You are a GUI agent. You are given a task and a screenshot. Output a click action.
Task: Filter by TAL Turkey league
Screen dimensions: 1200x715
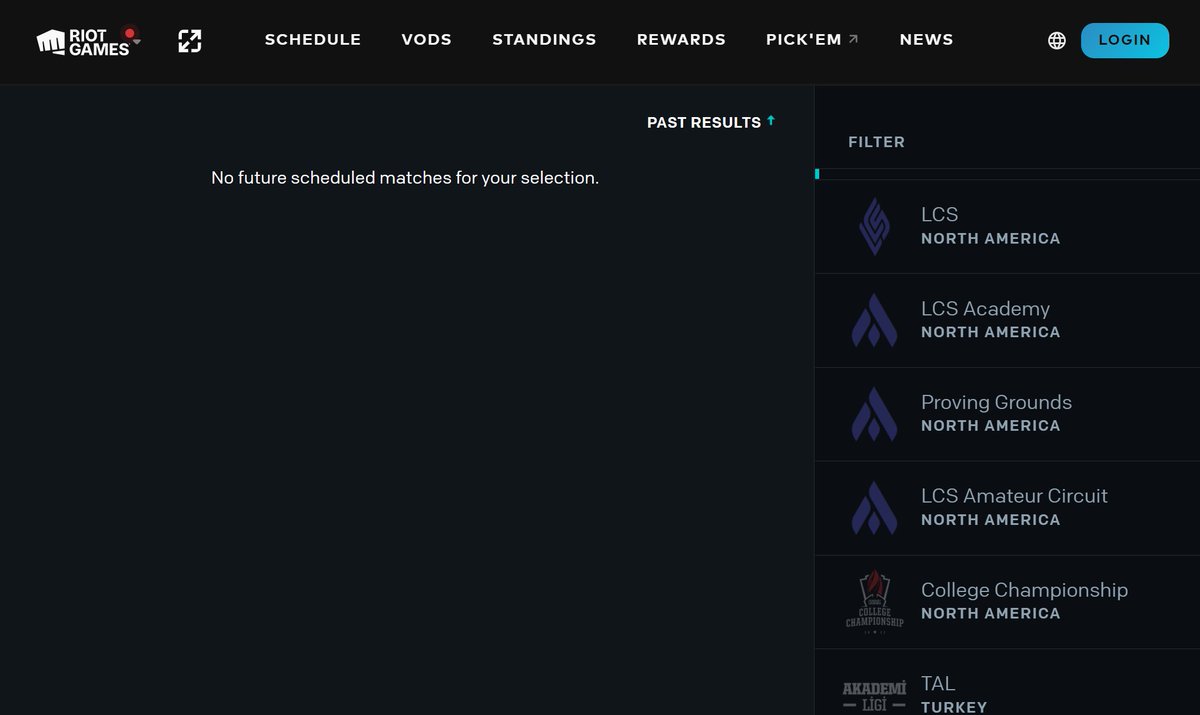coord(1007,683)
